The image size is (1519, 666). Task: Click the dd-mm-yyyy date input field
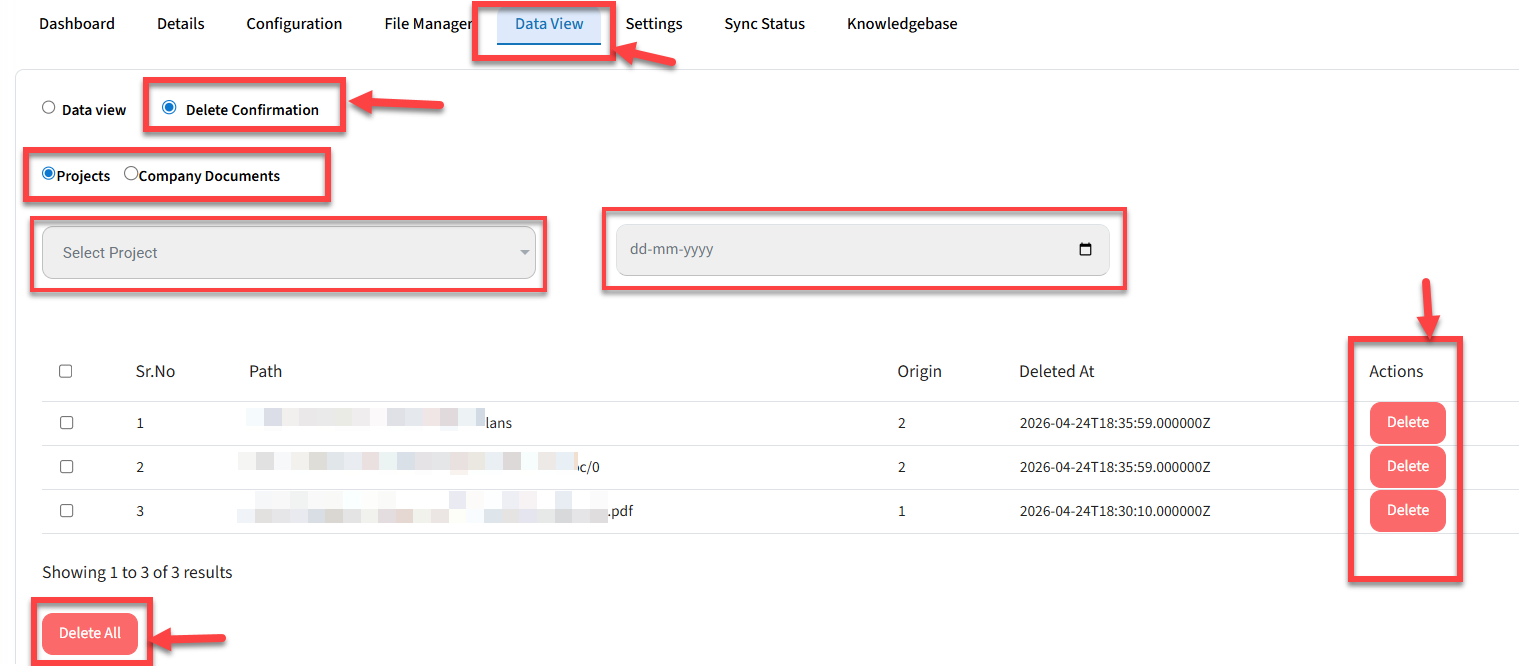(x=840, y=250)
